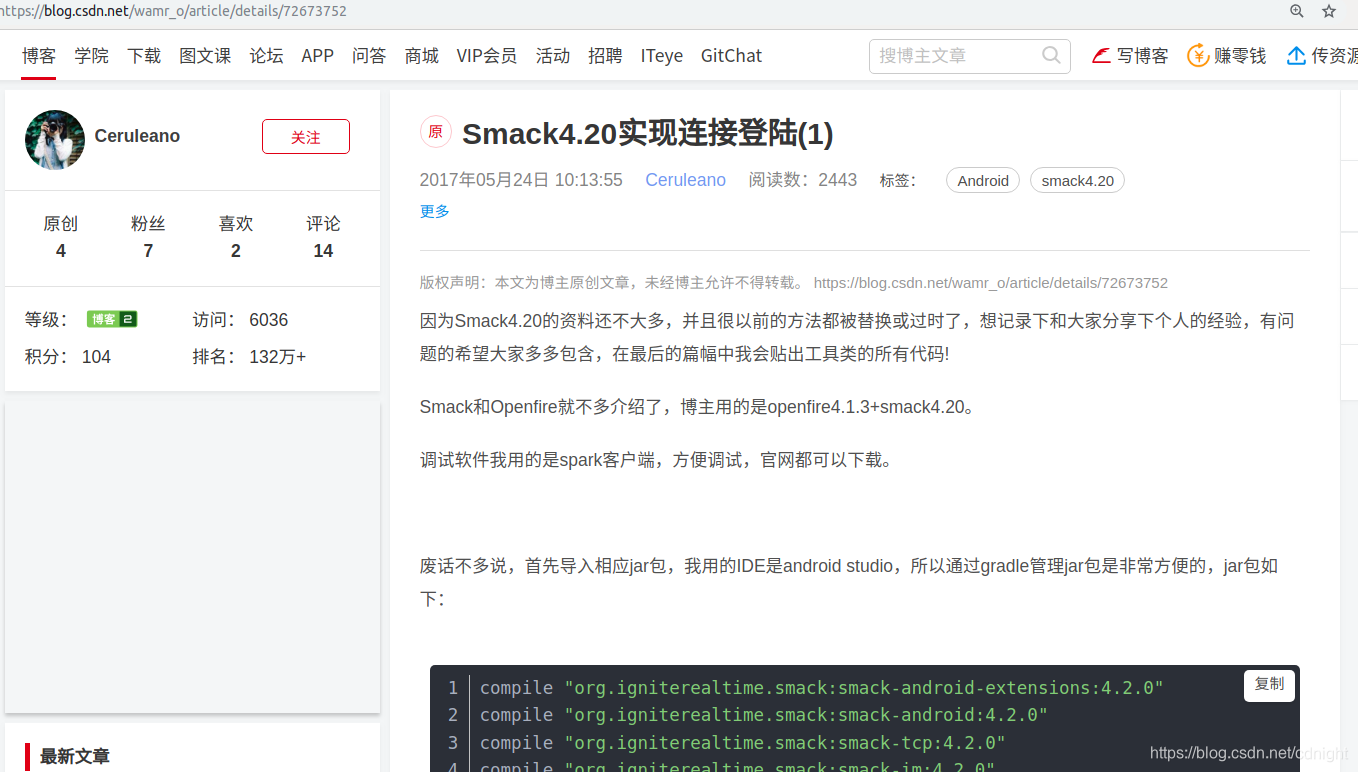This screenshot has height=772, width=1358.
Task: Click ITeye in navigation bar
Action: click(x=662, y=56)
